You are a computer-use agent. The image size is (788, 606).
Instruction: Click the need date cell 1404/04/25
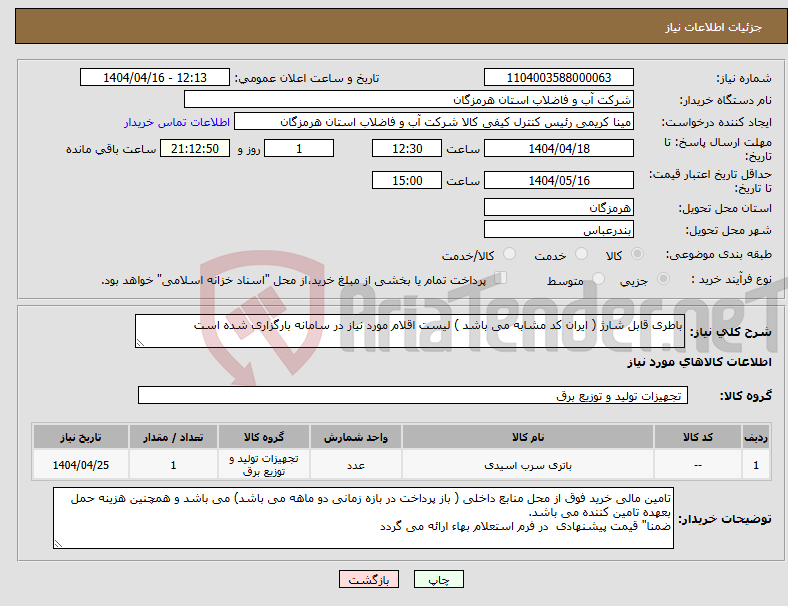click(x=80, y=465)
